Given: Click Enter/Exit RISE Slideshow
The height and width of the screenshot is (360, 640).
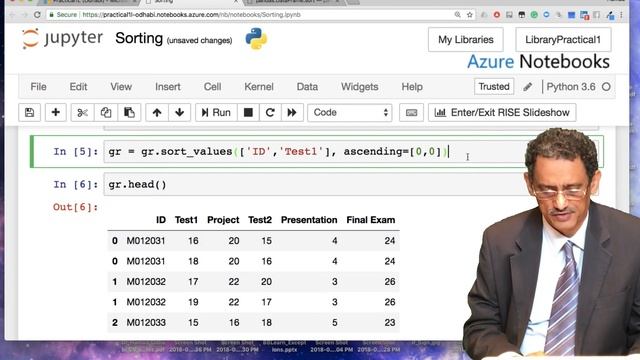Looking at the screenshot, I should tap(502, 112).
